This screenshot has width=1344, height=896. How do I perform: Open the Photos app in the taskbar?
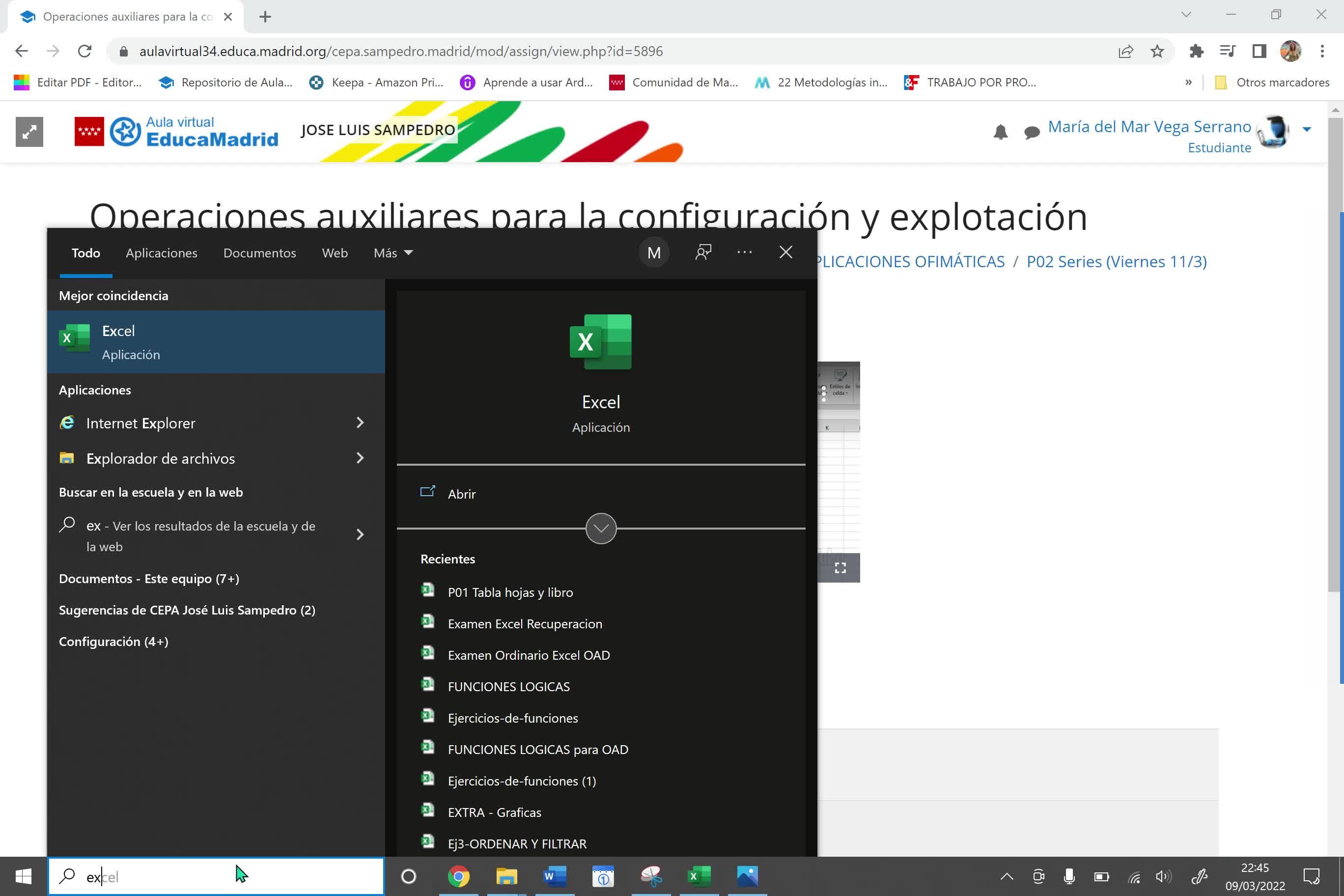[747, 876]
